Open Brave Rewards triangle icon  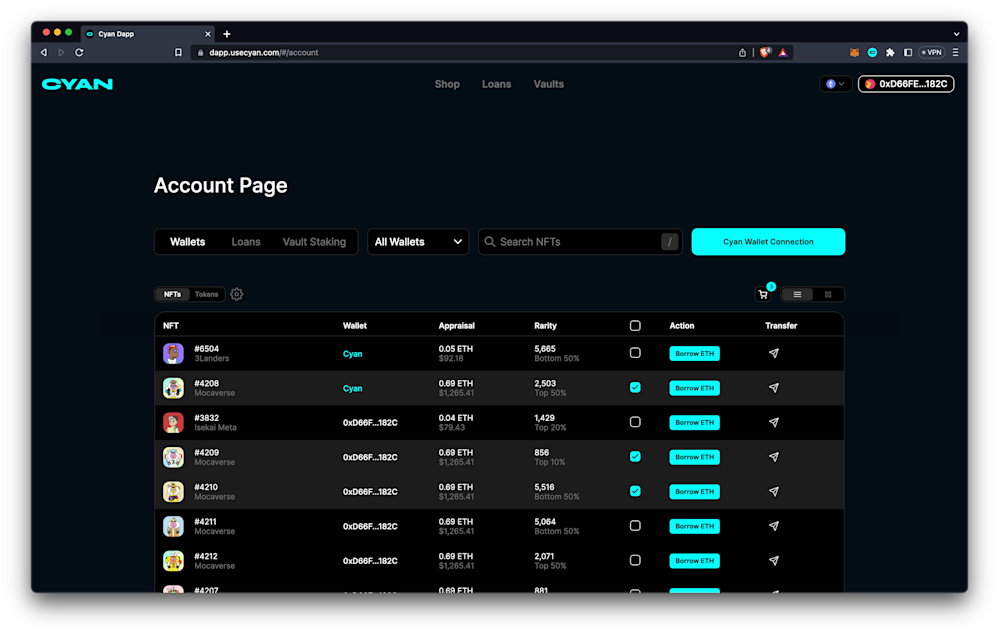[783, 52]
